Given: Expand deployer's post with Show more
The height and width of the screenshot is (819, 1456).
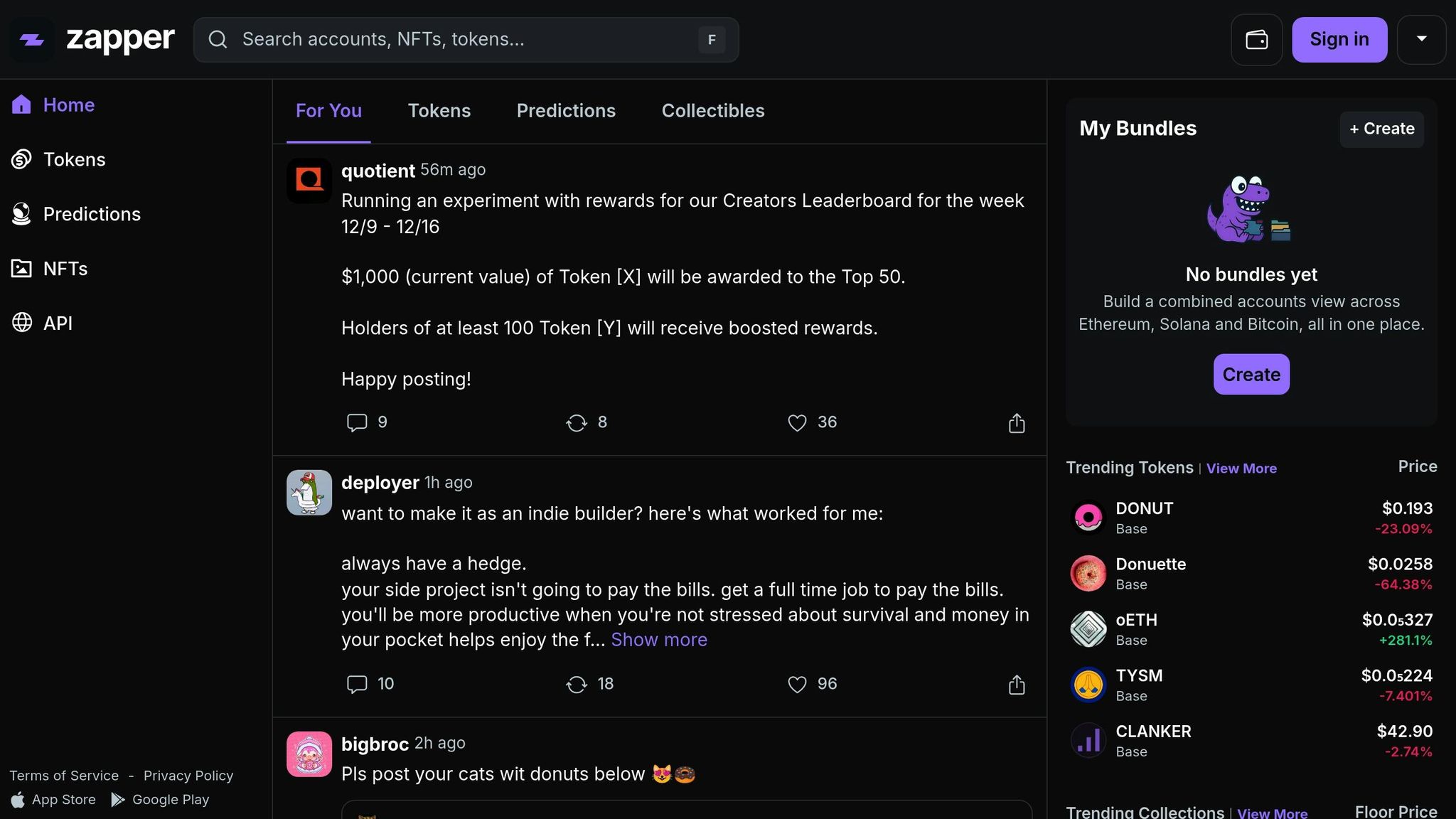Looking at the screenshot, I should pos(658,640).
